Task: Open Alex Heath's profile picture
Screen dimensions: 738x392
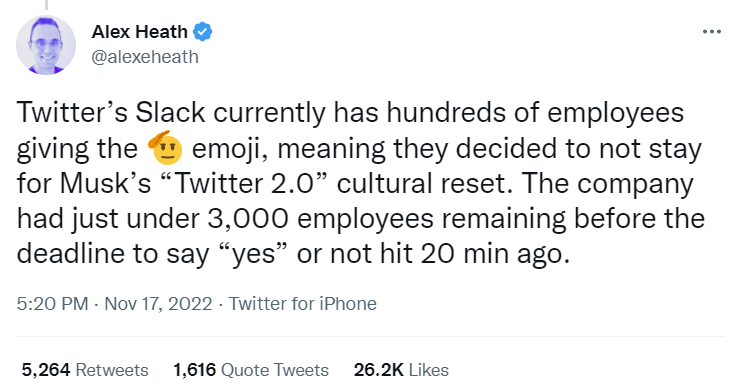Action: 46,45
